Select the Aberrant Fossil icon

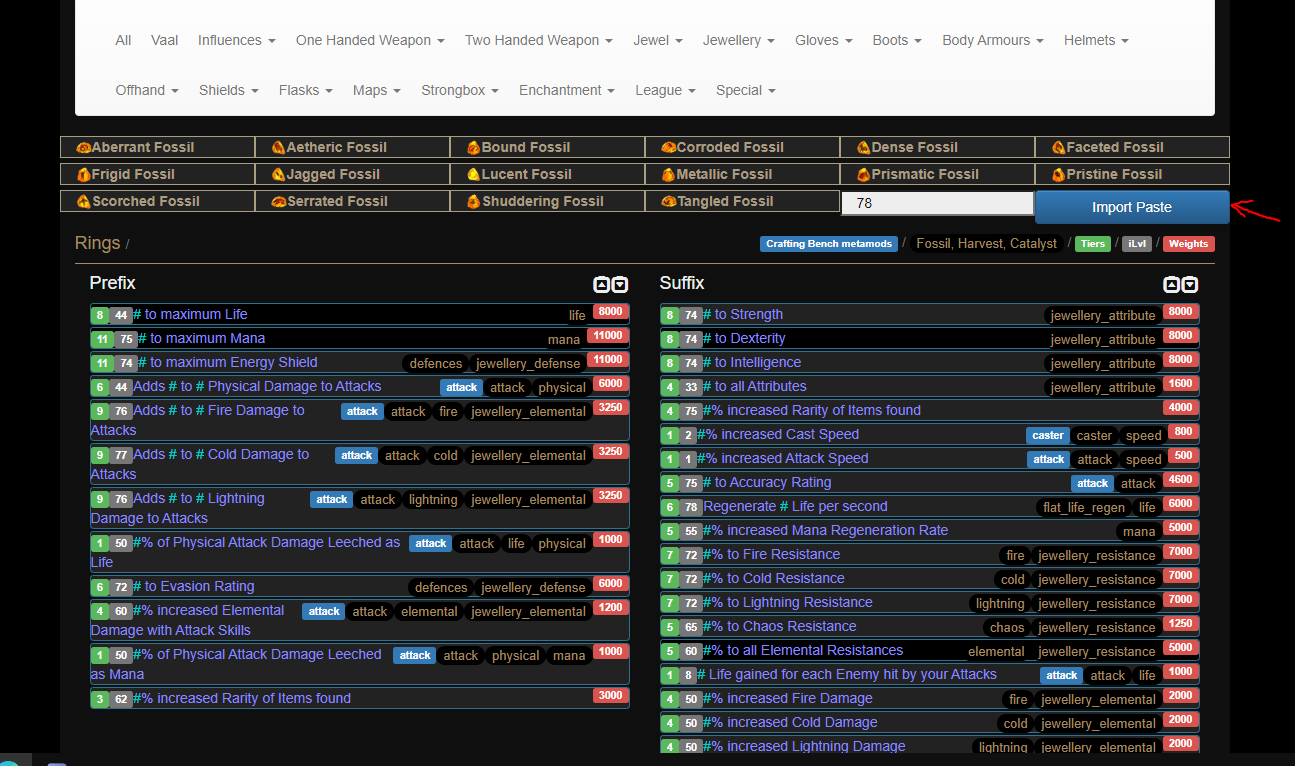pyautogui.click(x=84, y=148)
